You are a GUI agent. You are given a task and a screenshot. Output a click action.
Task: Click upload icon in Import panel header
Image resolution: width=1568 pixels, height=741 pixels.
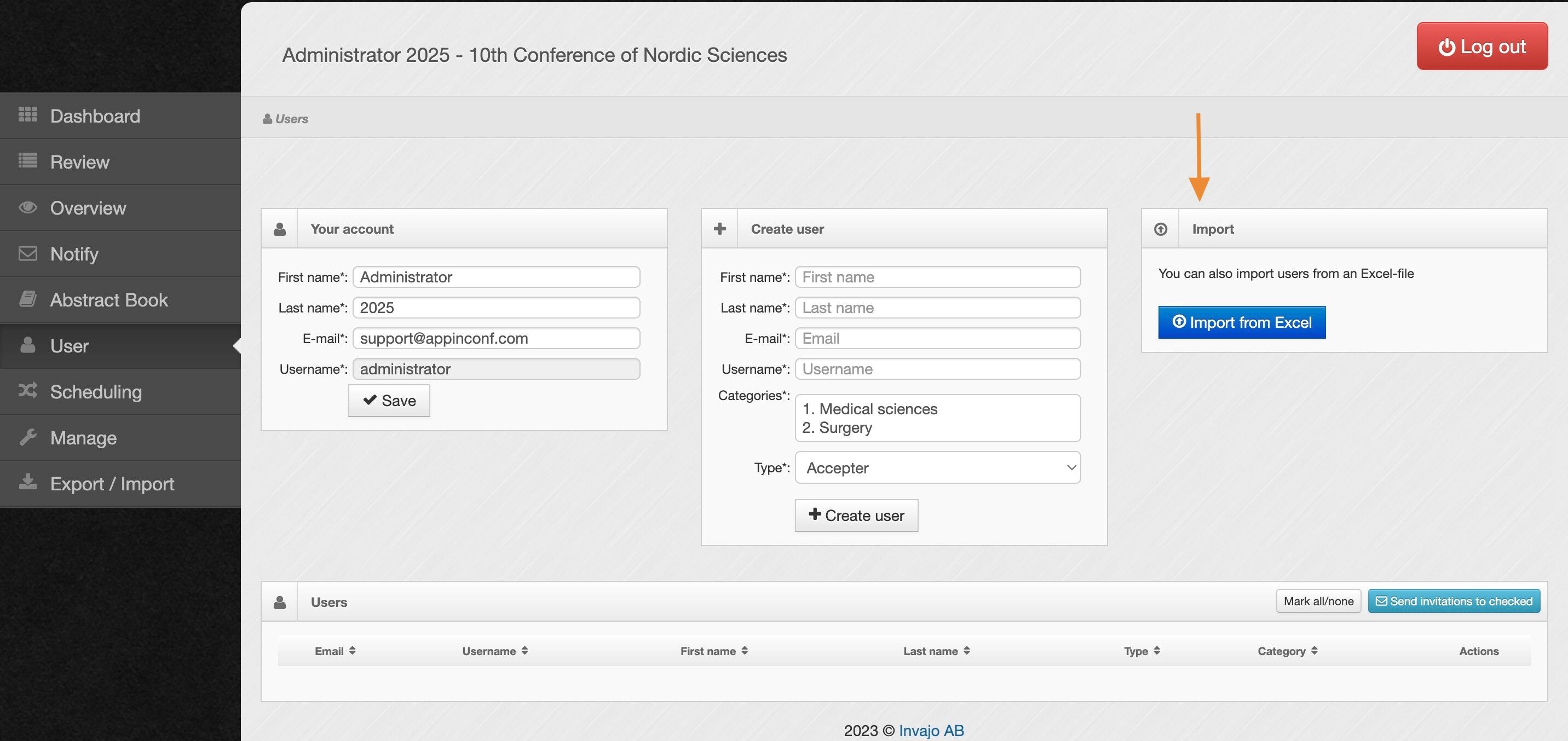[1160, 229]
